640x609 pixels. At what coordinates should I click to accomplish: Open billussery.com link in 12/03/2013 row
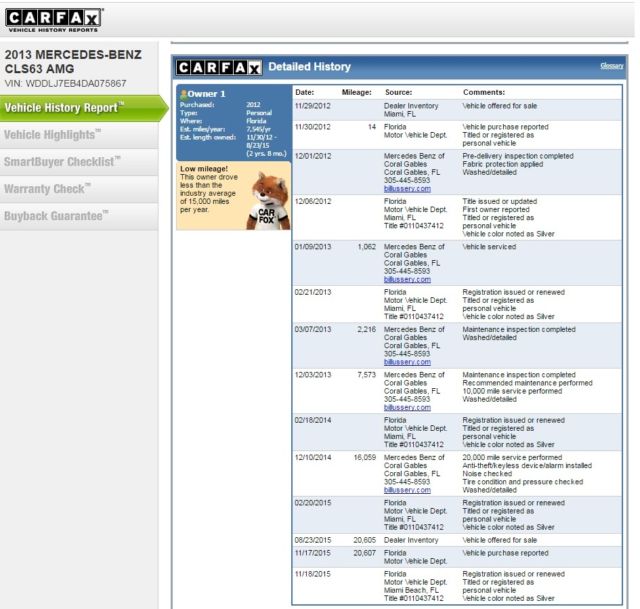point(407,407)
